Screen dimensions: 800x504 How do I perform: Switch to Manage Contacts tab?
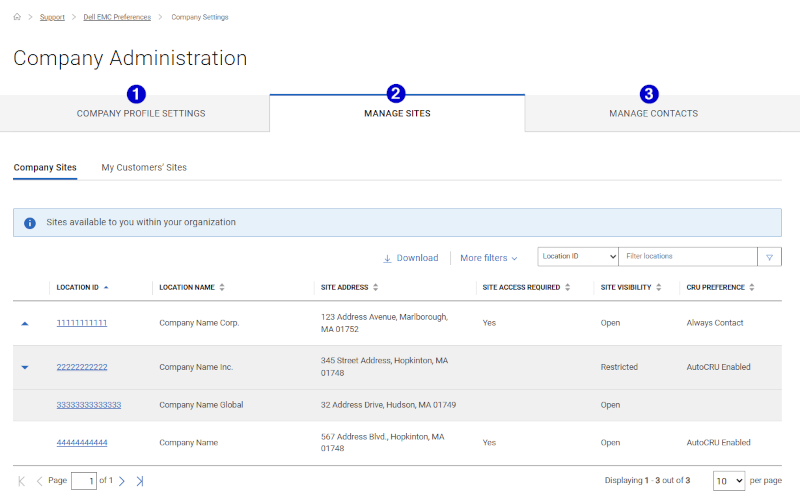(x=653, y=113)
